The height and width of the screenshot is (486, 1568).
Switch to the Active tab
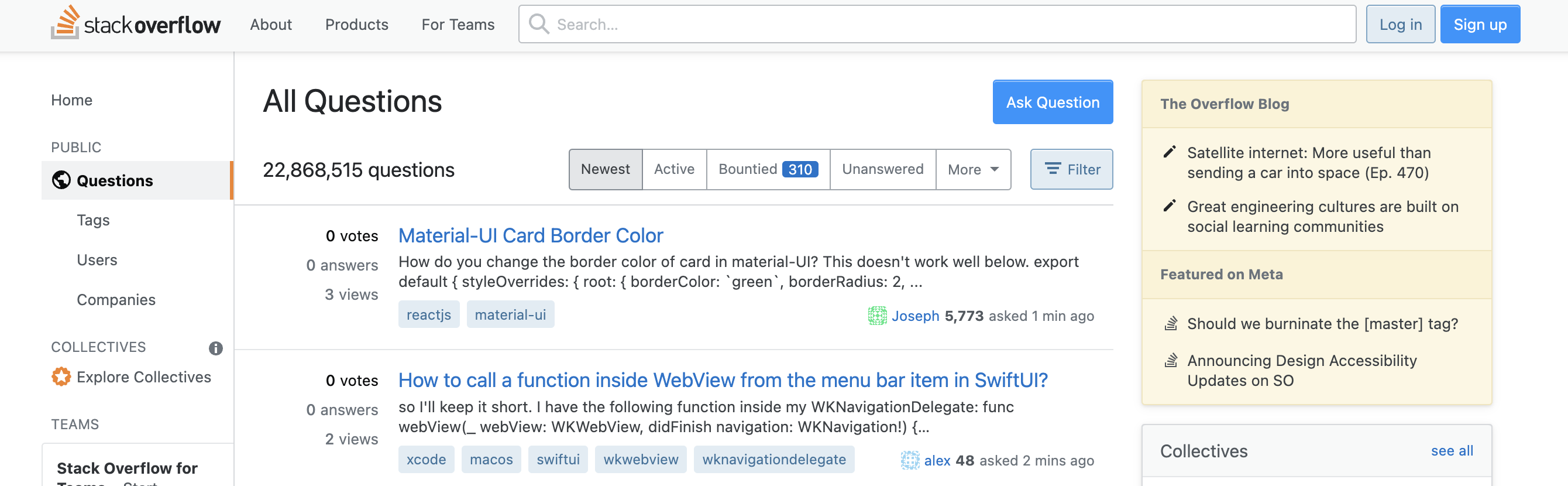pyautogui.click(x=674, y=169)
